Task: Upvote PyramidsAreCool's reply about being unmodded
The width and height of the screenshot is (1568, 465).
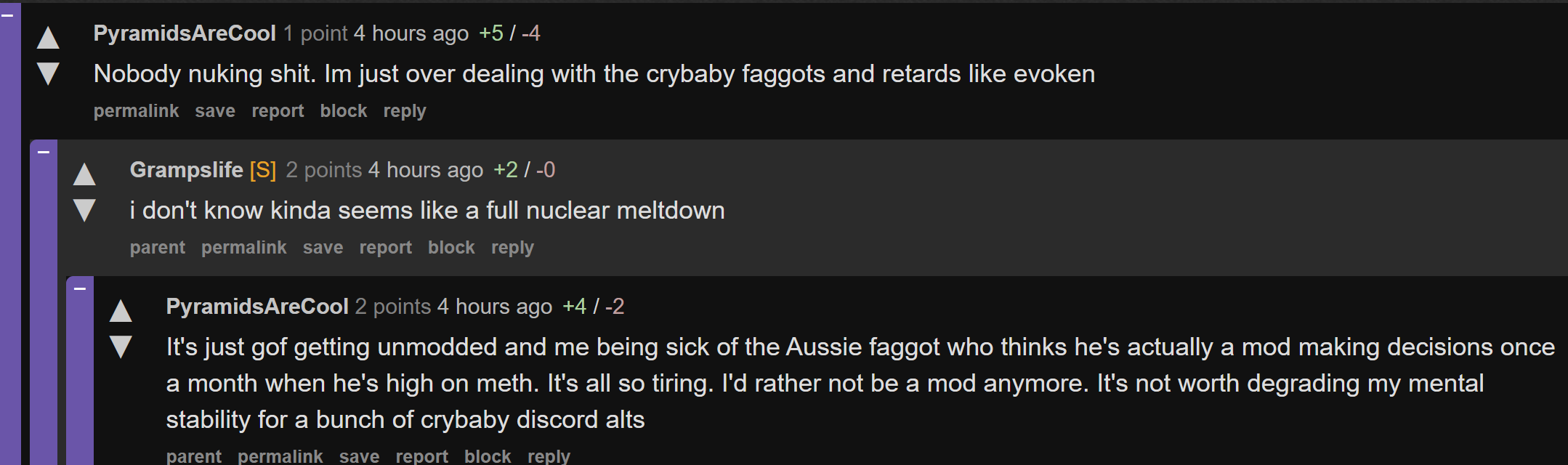Action: (x=121, y=310)
